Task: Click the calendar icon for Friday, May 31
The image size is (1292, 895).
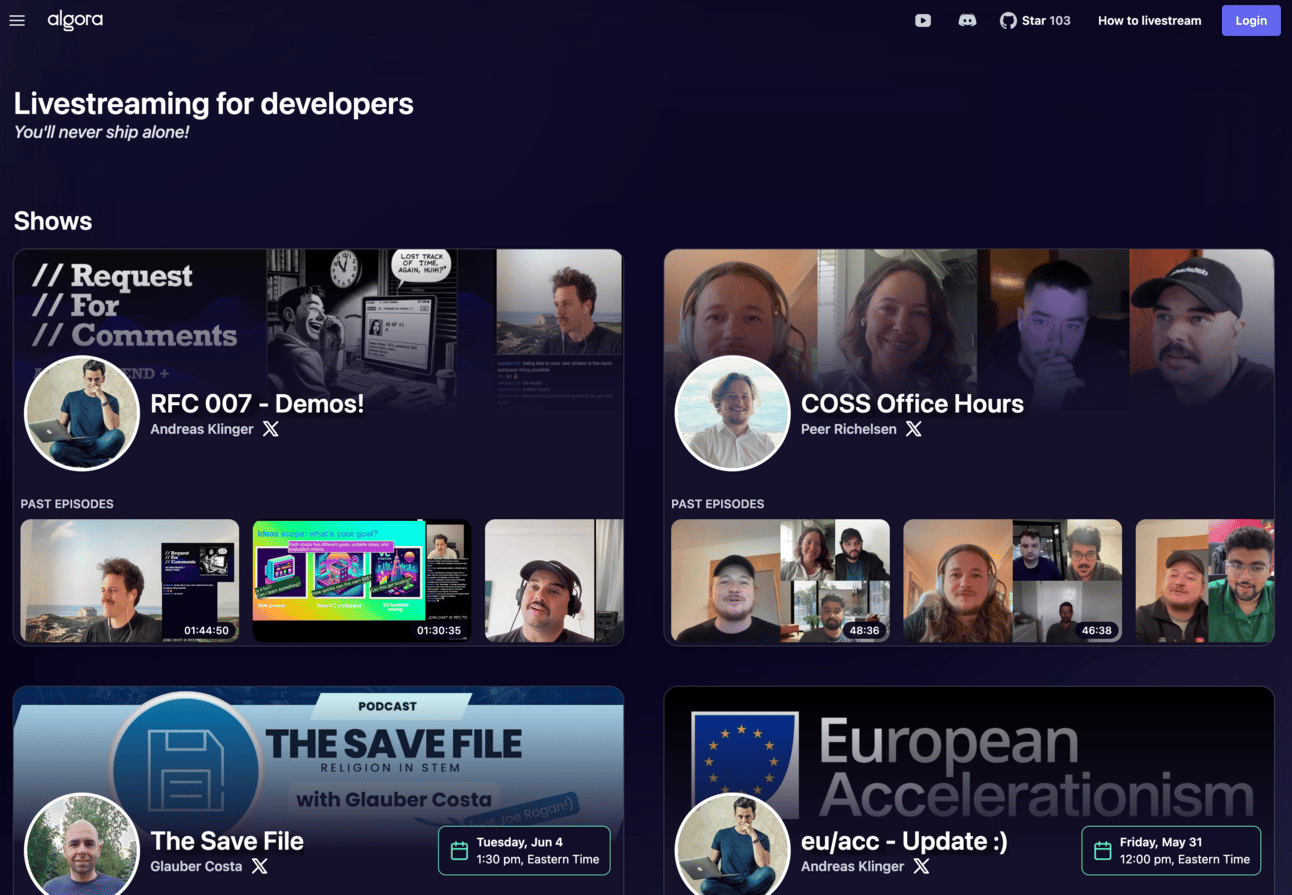Action: click(x=1102, y=851)
